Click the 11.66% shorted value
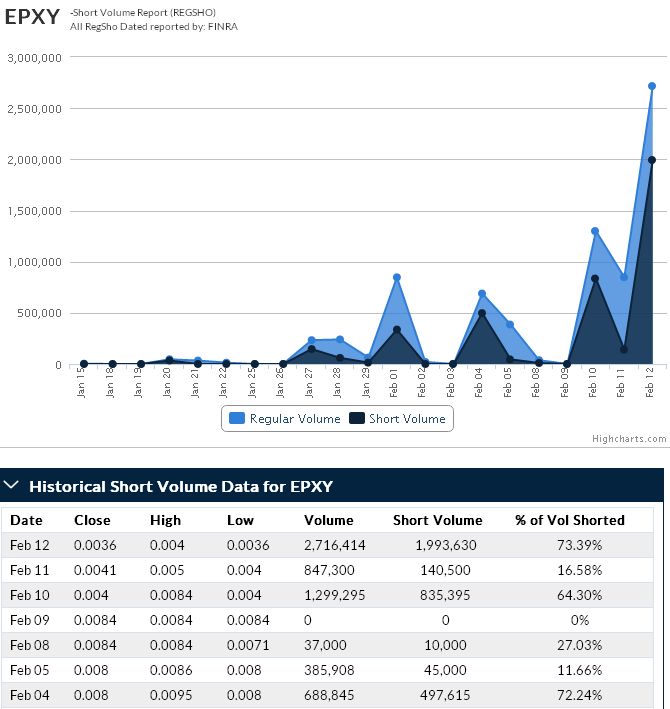The height and width of the screenshot is (709, 670). pyautogui.click(x=580, y=670)
